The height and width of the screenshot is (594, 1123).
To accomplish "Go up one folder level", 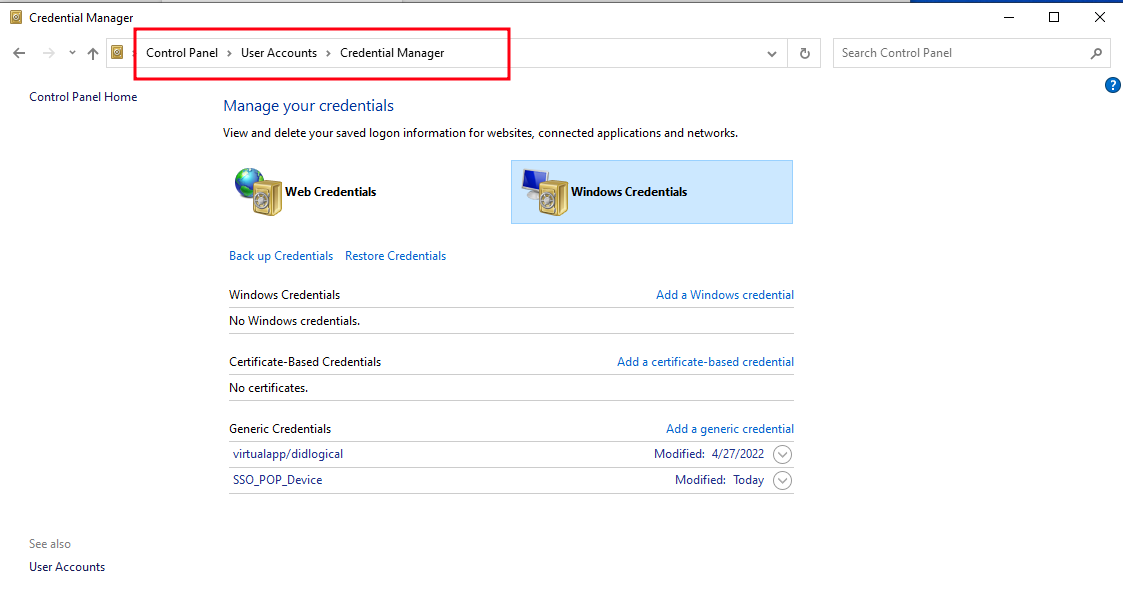I will point(92,52).
